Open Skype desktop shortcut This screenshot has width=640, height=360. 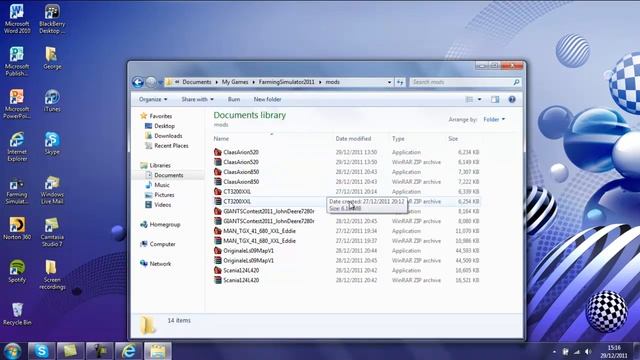point(52,144)
